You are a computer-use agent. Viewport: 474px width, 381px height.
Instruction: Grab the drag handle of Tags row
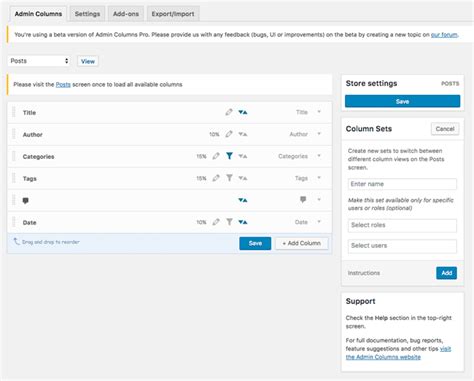(14, 178)
